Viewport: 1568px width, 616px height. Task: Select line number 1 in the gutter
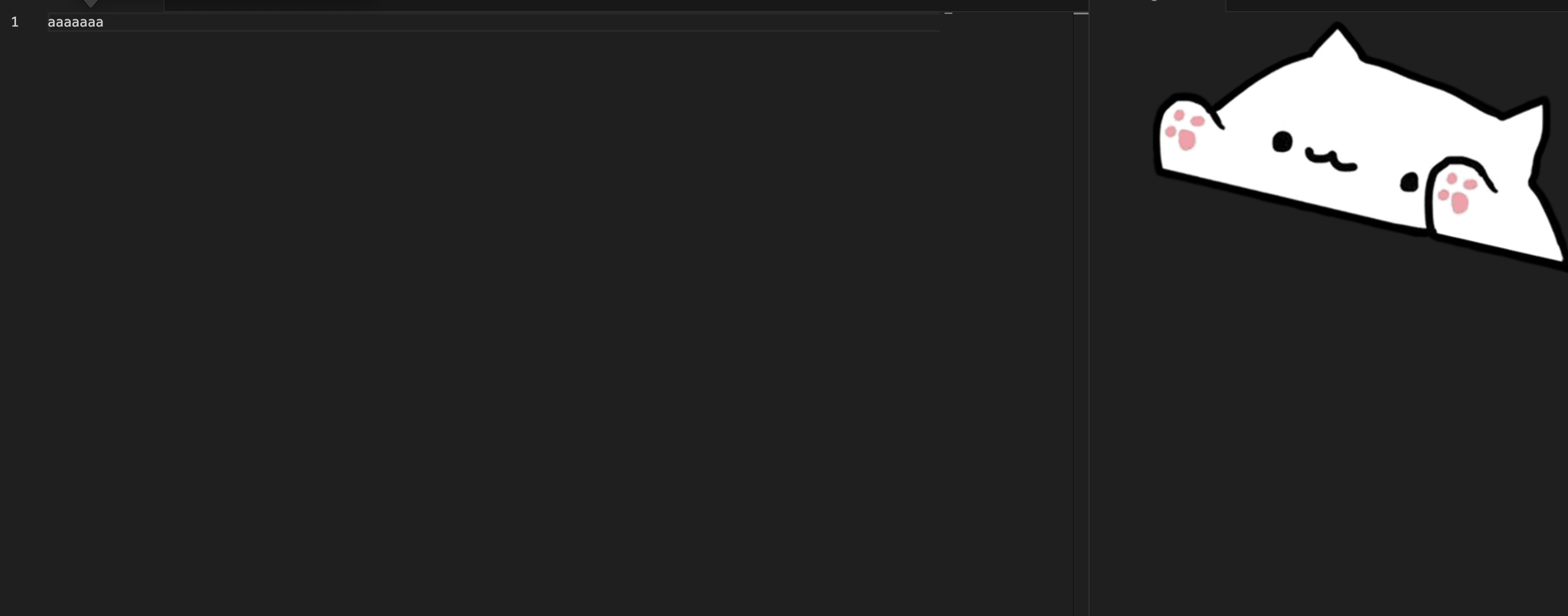pyautogui.click(x=15, y=23)
